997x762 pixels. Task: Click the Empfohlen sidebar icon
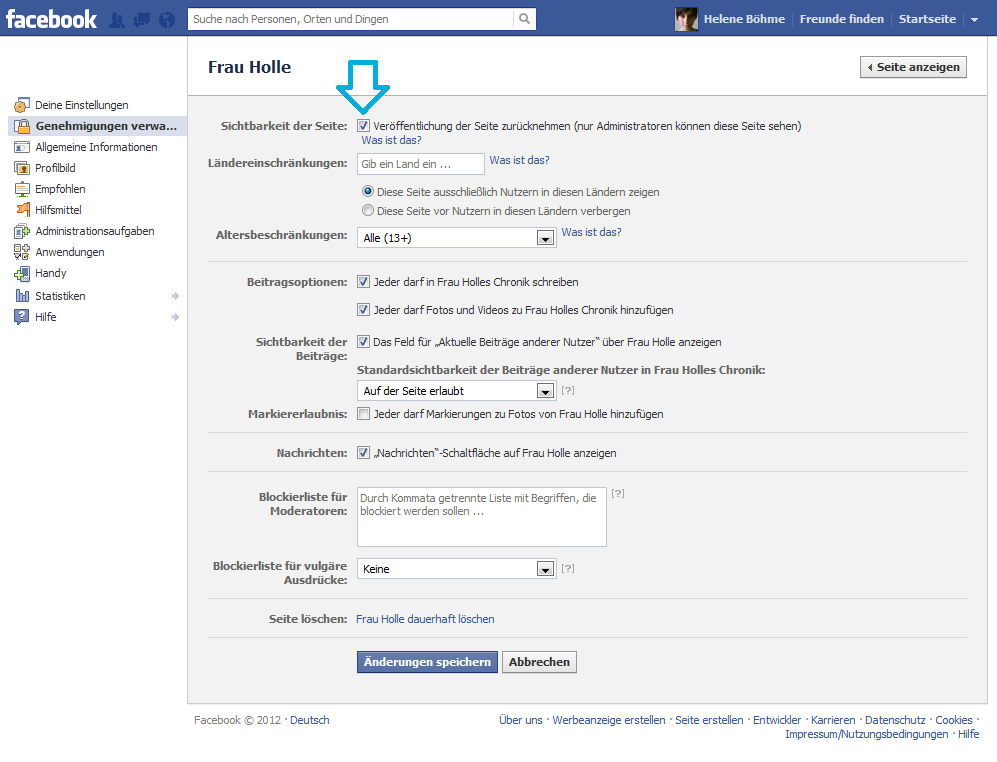point(22,189)
